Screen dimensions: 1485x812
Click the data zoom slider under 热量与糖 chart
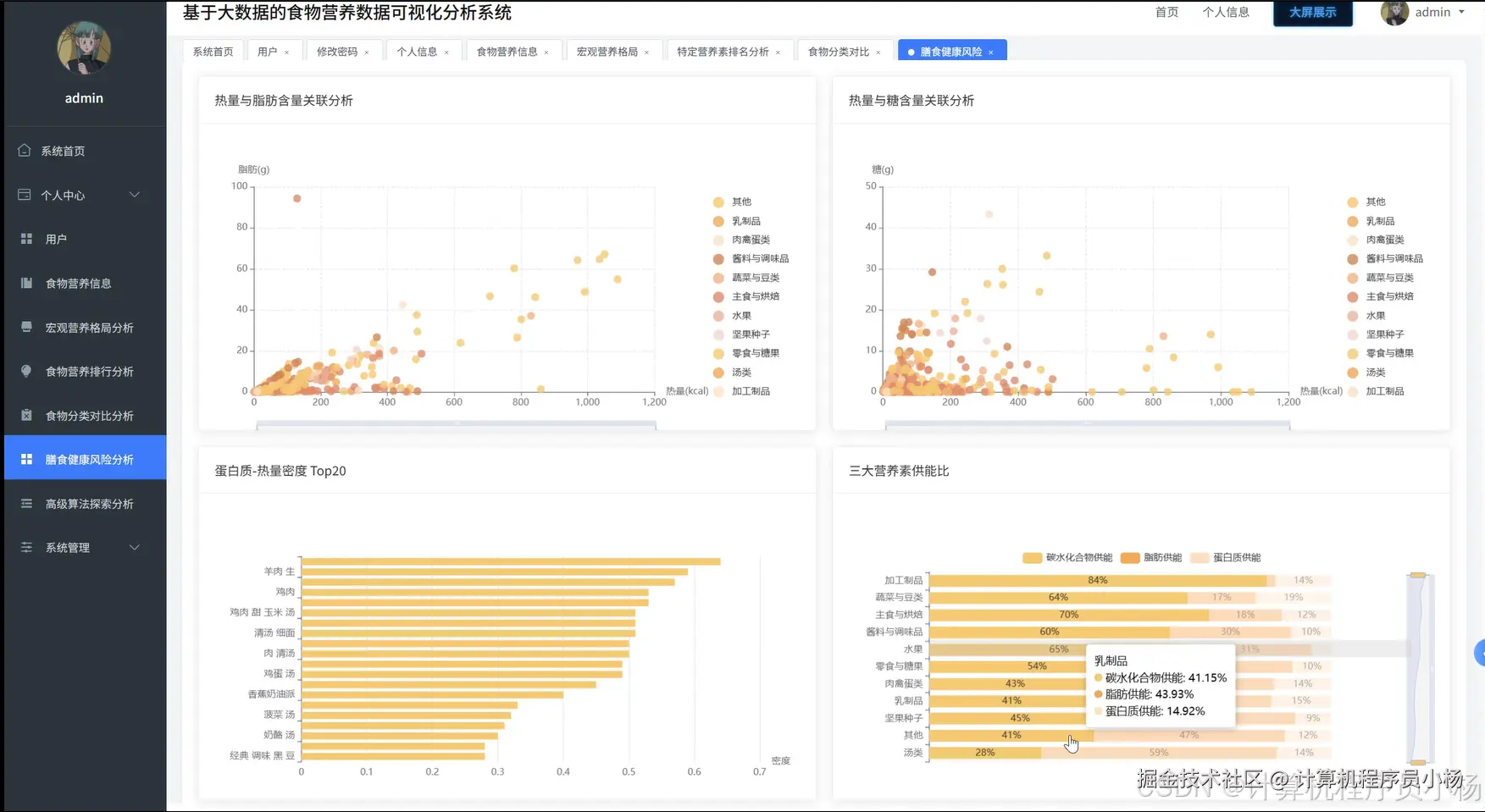pyautogui.click(x=1087, y=425)
